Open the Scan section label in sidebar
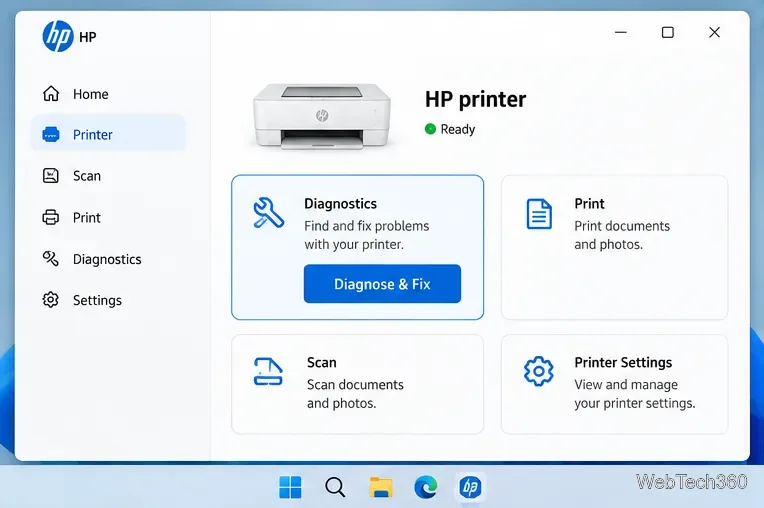This screenshot has height=508, width=764. [87, 176]
